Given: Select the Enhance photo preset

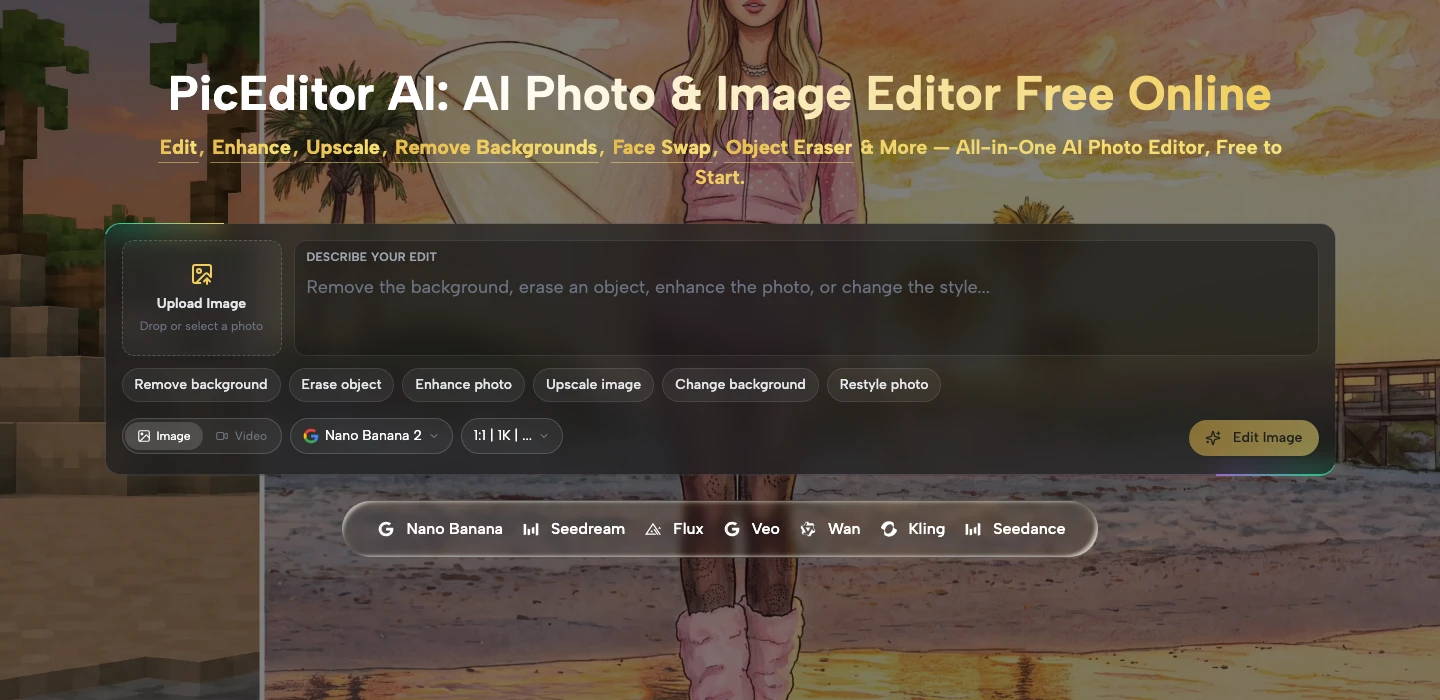Looking at the screenshot, I should click(463, 384).
